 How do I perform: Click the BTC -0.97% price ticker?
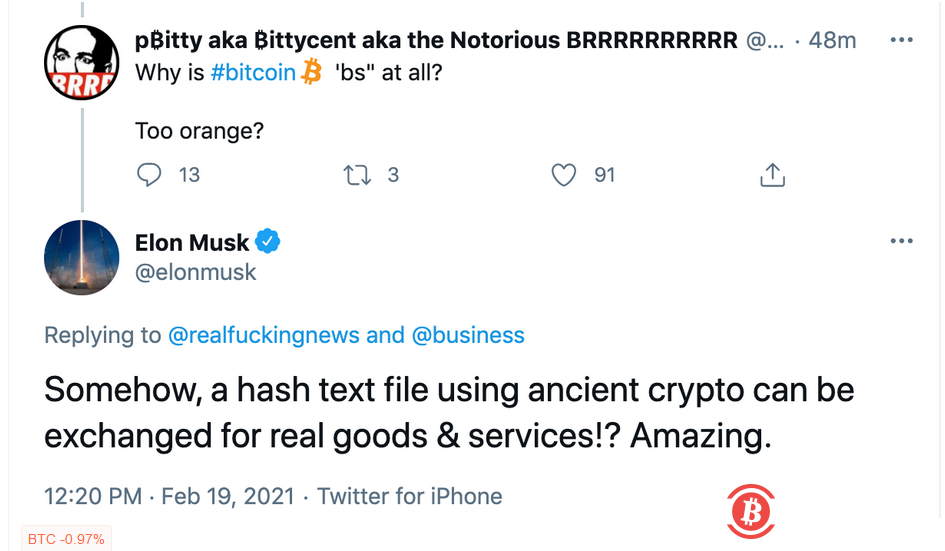(x=66, y=540)
